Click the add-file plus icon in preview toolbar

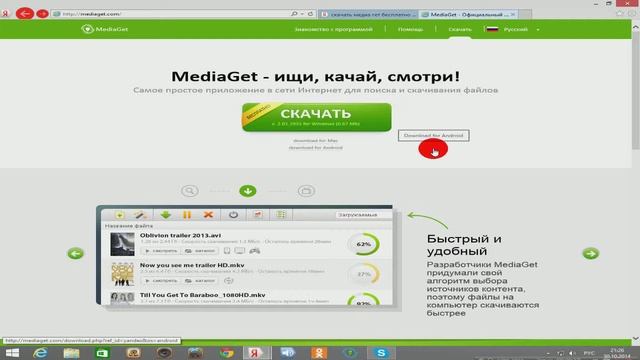tap(119, 215)
